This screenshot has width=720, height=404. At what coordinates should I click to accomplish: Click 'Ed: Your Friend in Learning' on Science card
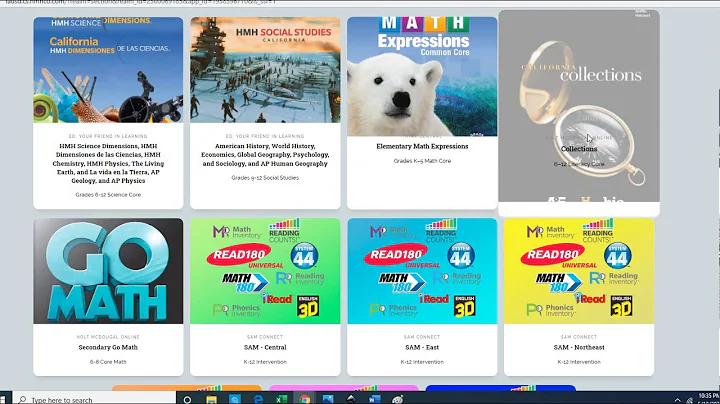point(108,136)
